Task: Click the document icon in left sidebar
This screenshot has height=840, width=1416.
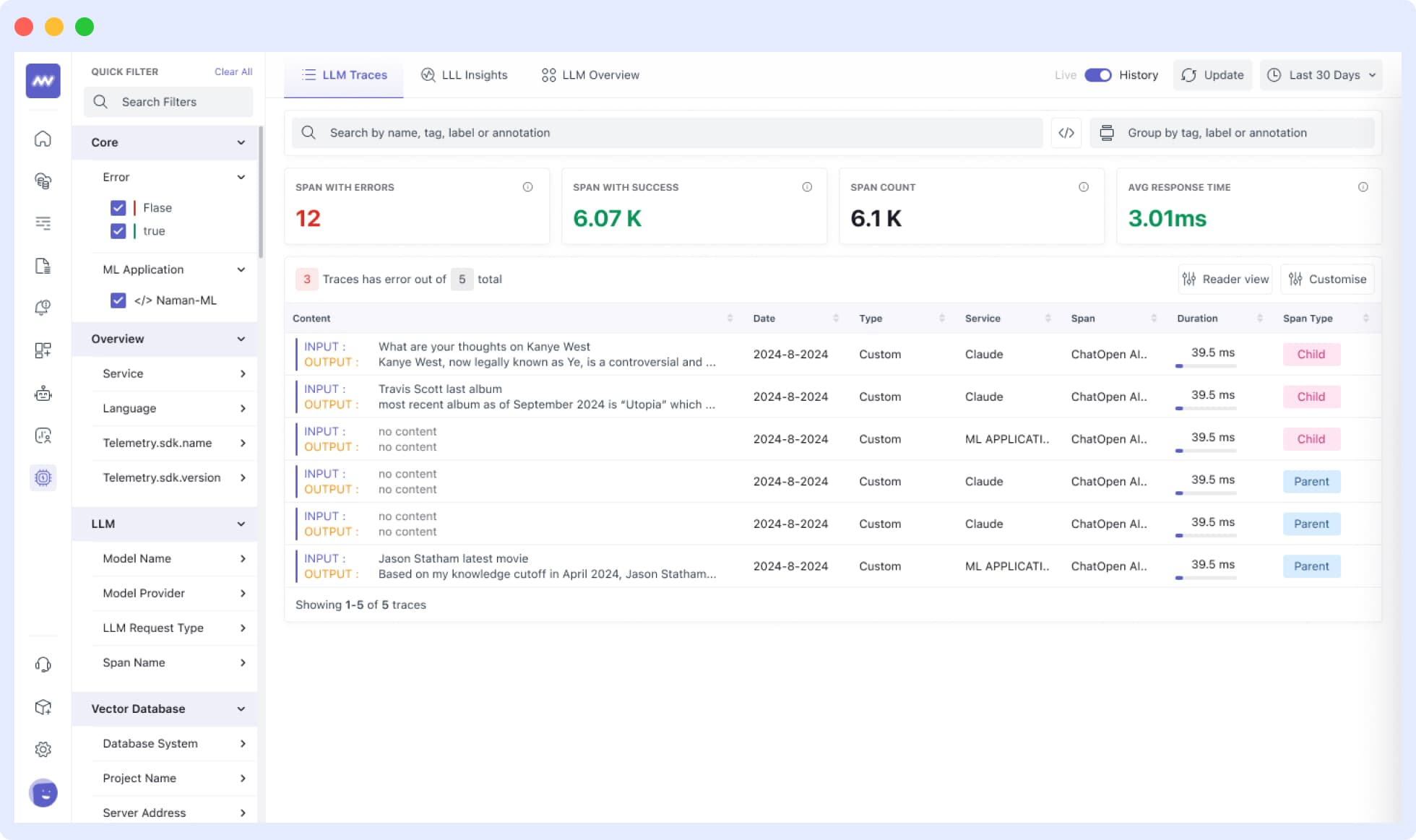Action: (x=43, y=266)
